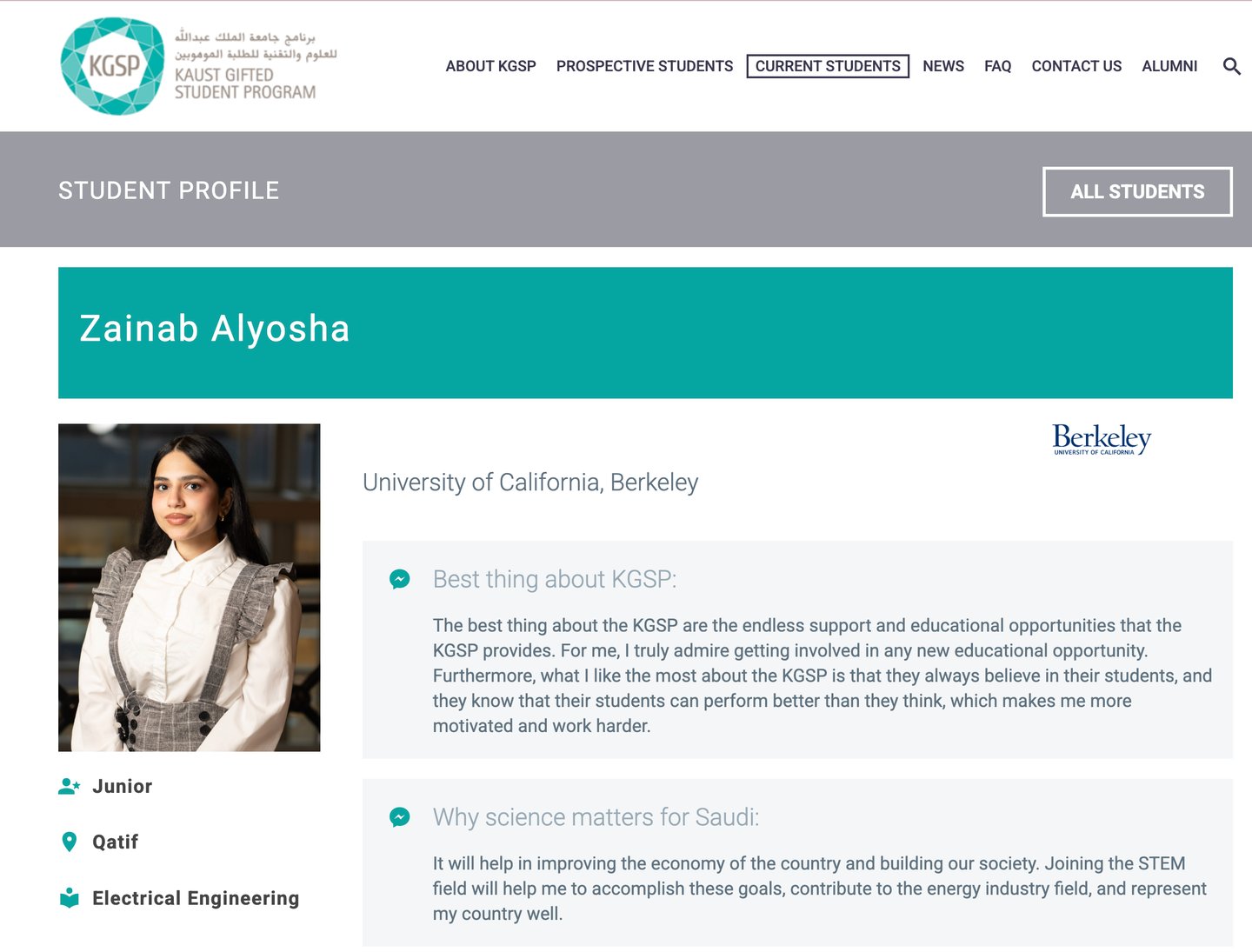
Task: Click the student's profile photo
Action: click(x=189, y=587)
